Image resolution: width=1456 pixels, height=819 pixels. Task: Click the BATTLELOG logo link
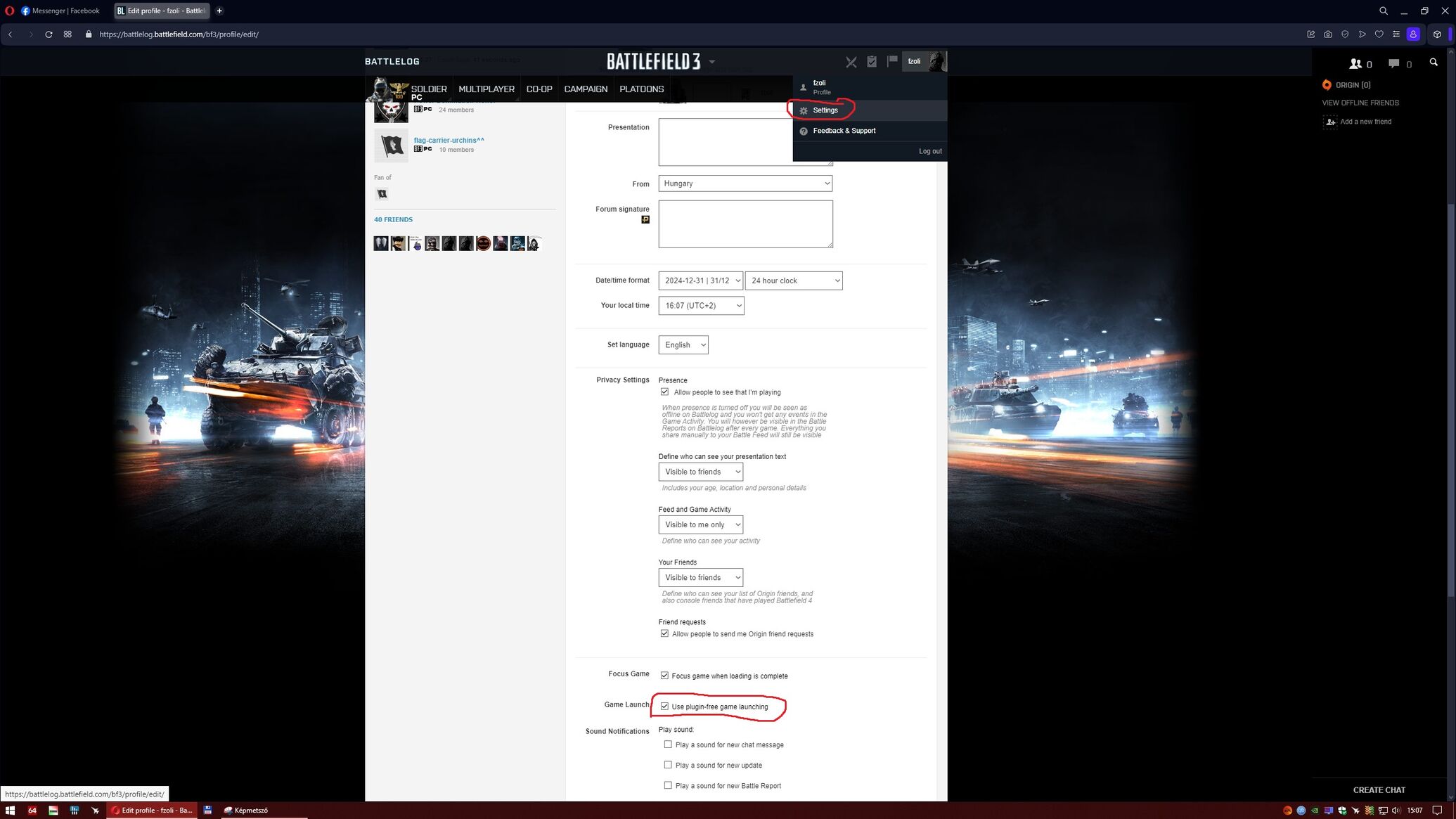pos(392,62)
